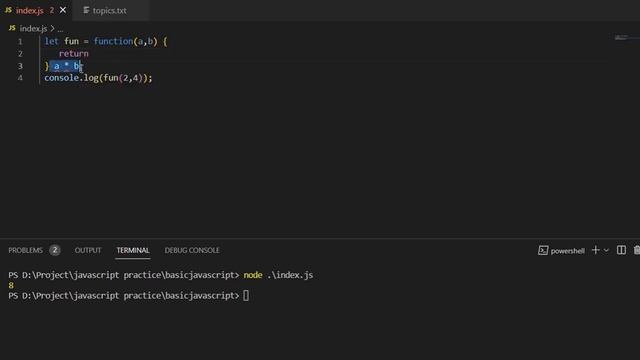Click the text file icon on topics.txt tab

coord(86,10)
